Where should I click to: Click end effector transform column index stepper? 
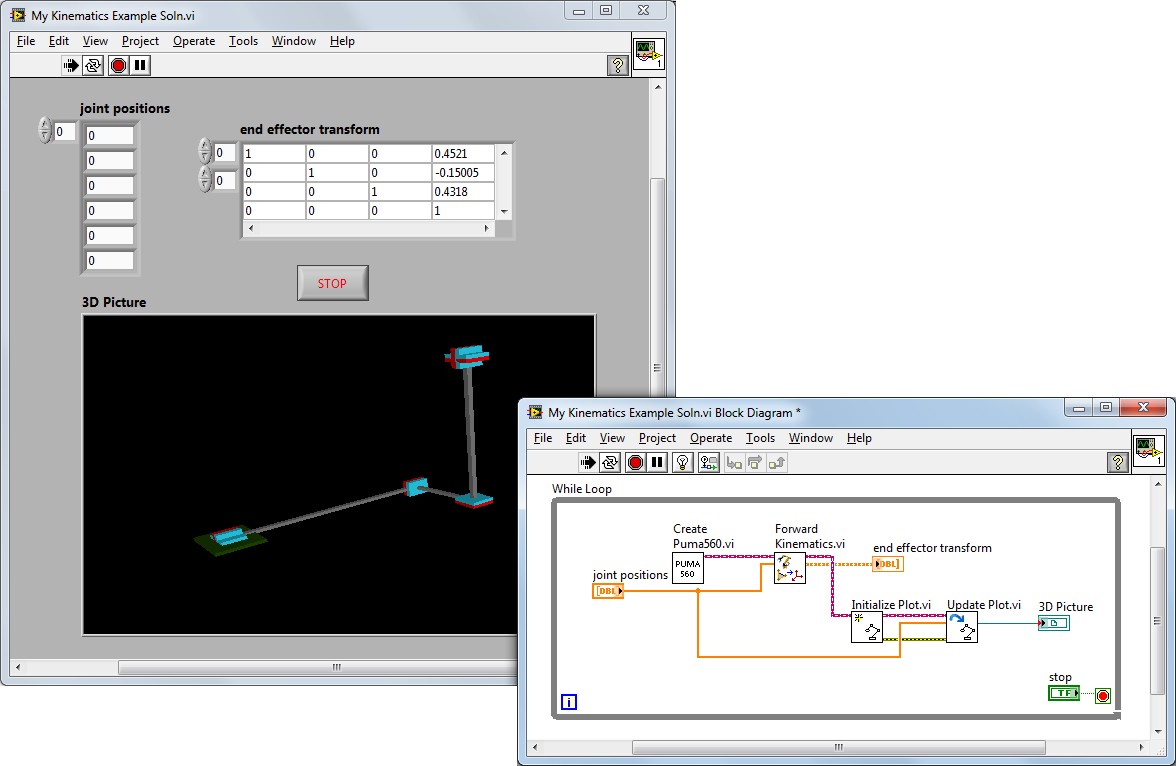(x=205, y=179)
